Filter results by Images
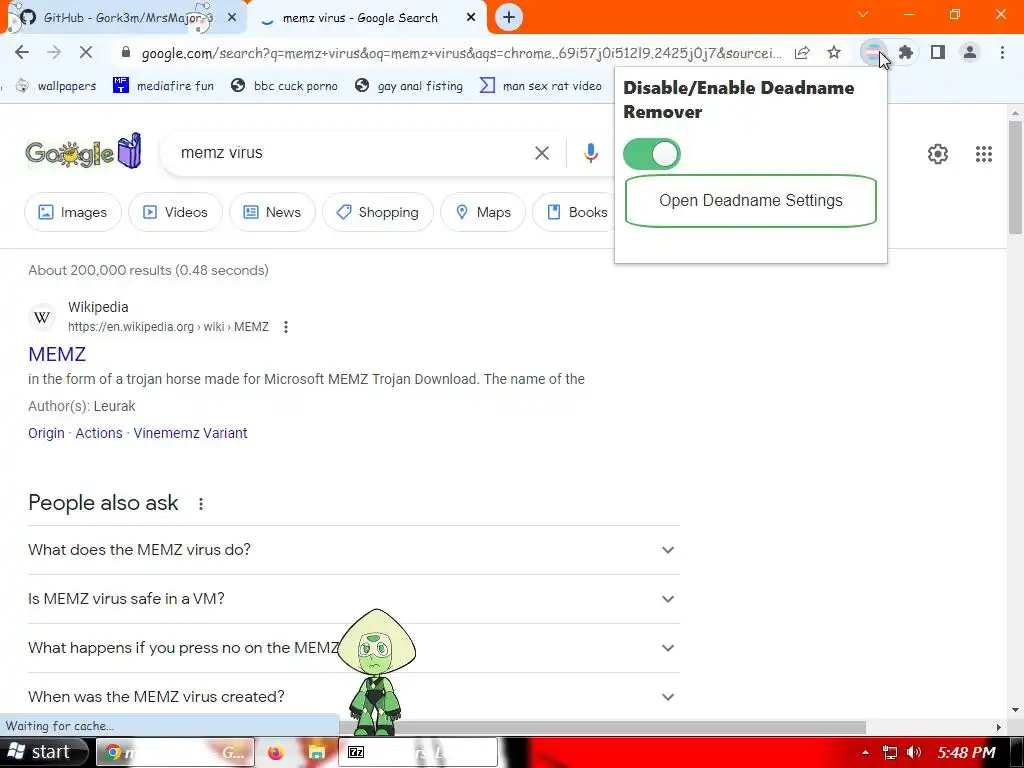The image size is (1024, 768). 72,212
